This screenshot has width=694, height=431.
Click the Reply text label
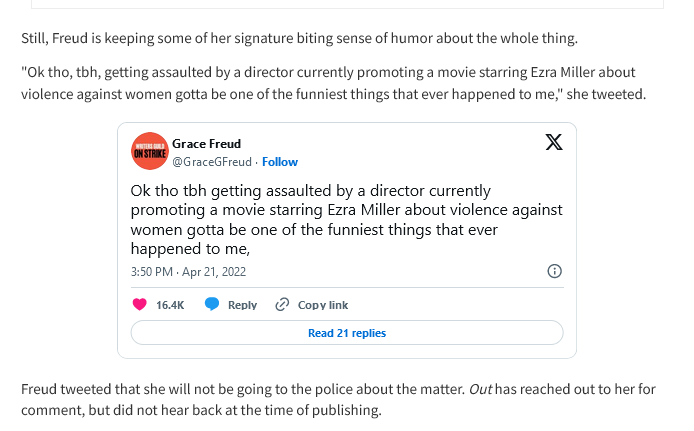click(x=242, y=305)
